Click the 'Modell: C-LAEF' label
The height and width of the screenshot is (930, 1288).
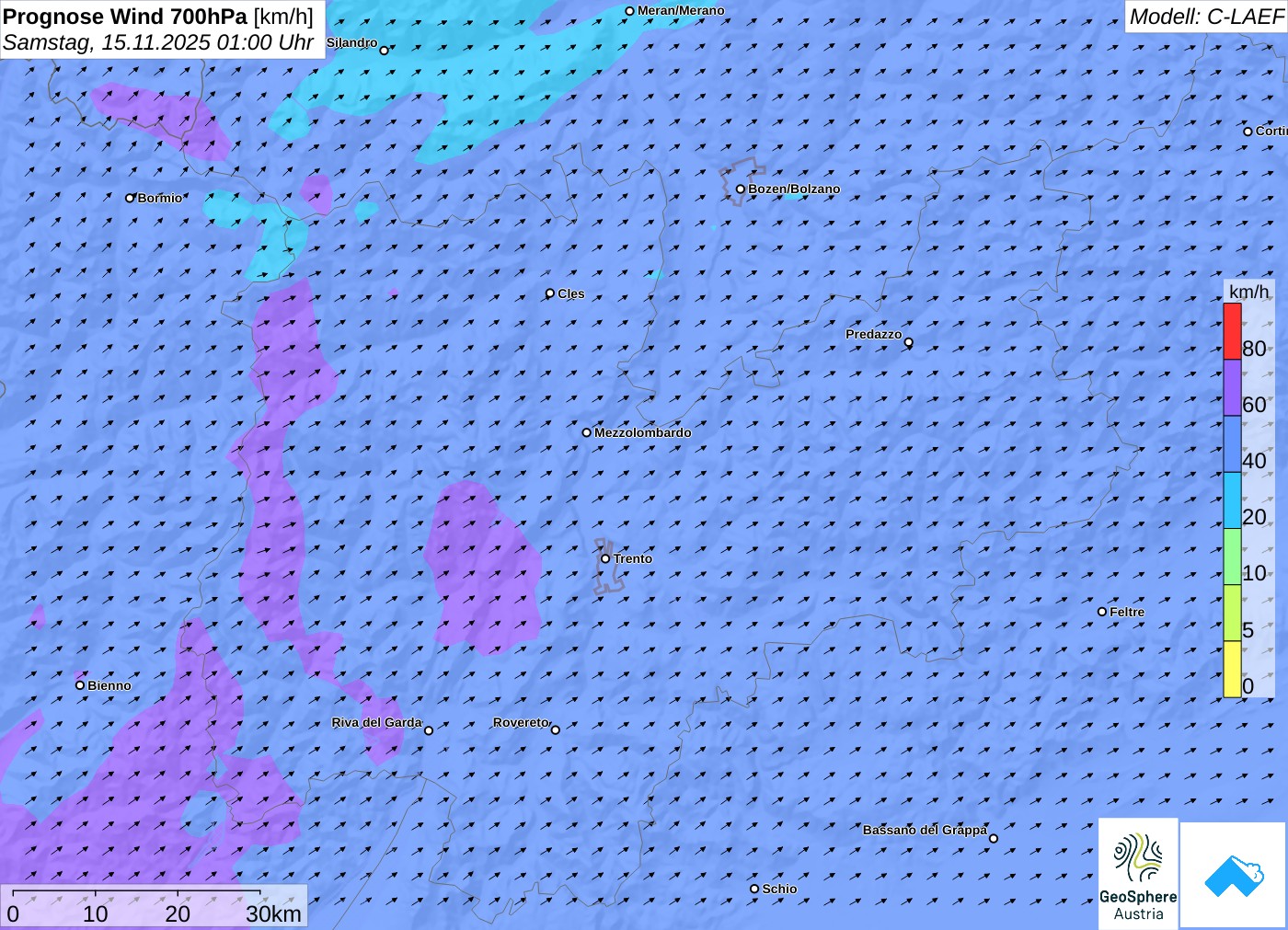pyautogui.click(x=1206, y=17)
